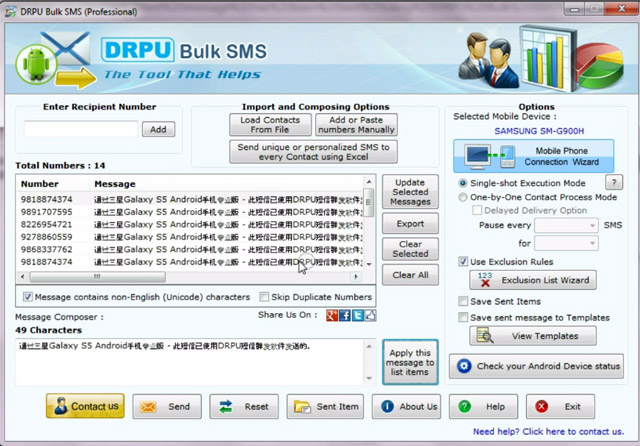The height and width of the screenshot is (446, 640).
Task: Exit the application
Action: point(560,406)
